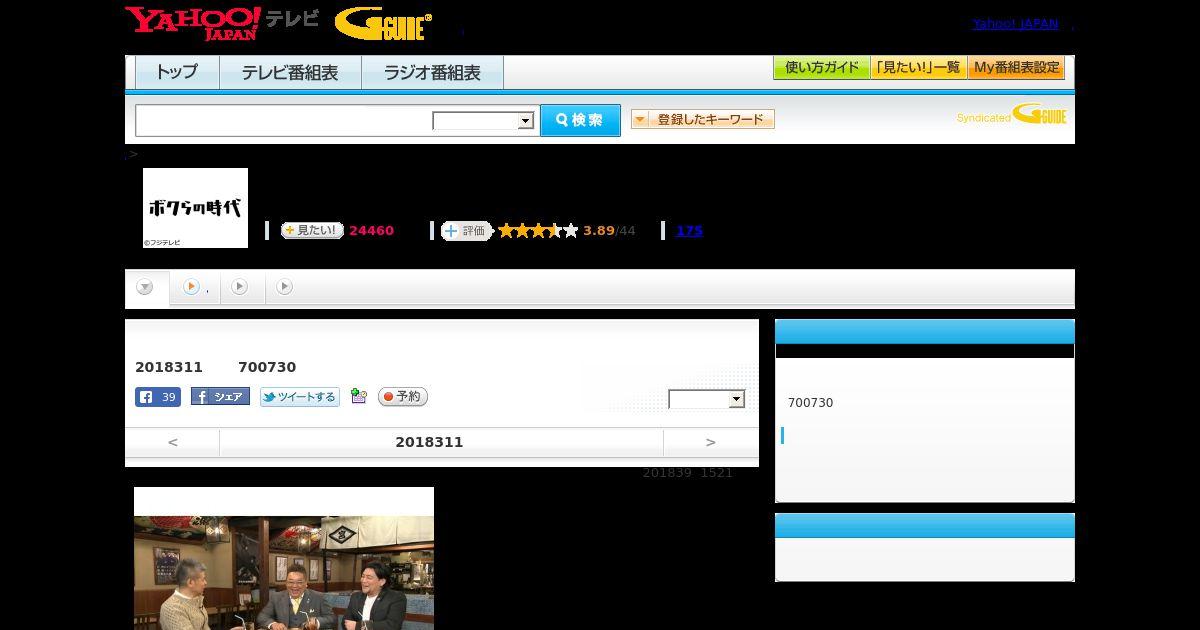Open the ラジオ番組表 tab
Screen dimensions: 1200x630
(432, 73)
